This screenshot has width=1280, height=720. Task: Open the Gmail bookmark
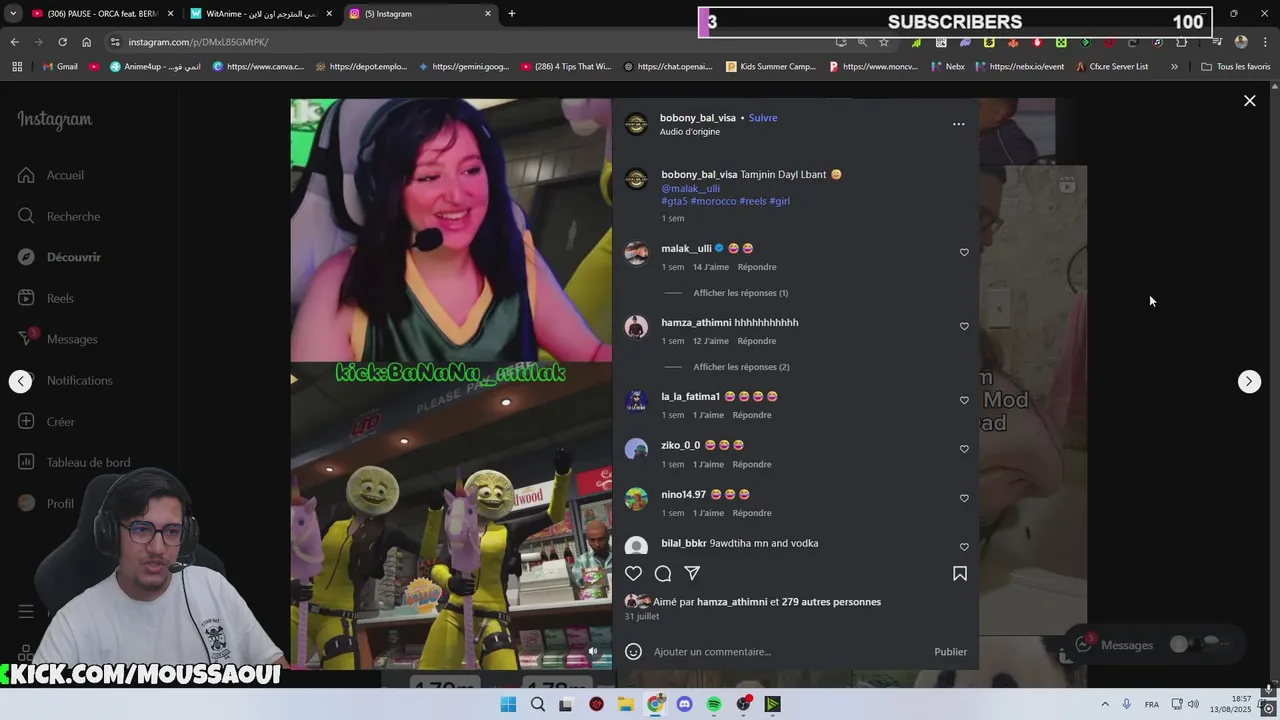click(x=60, y=67)
